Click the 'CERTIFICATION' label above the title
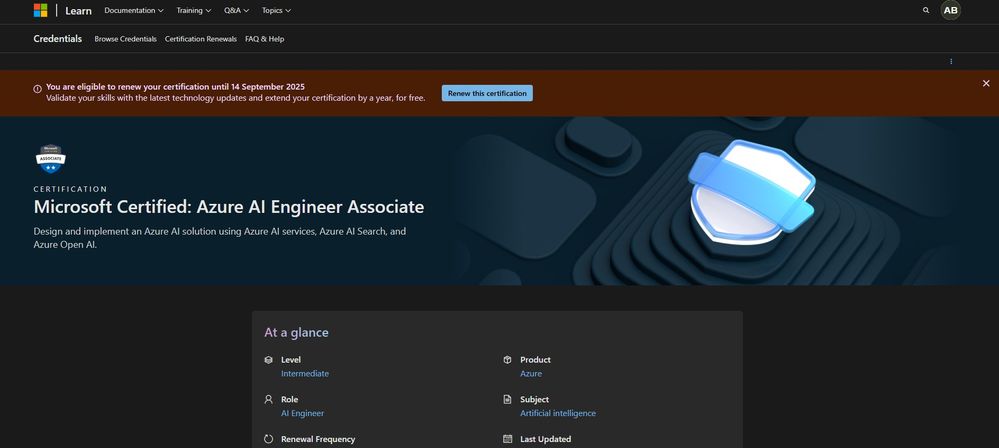Screen dimensions: 999x448 71,189
